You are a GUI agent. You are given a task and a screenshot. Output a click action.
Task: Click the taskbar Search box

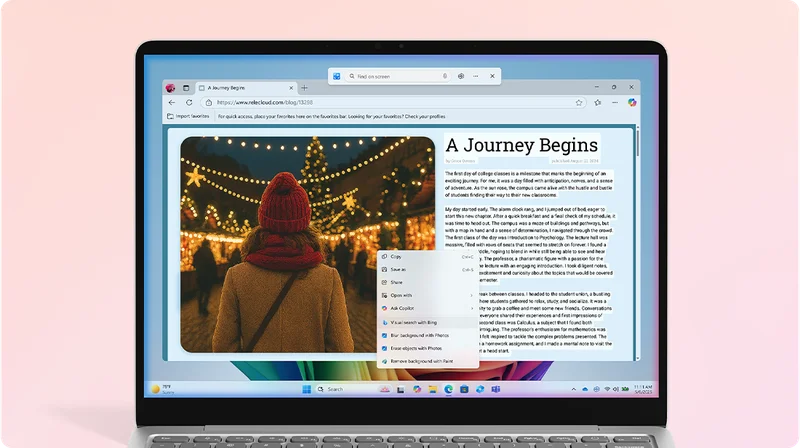[x=352, y=389]
